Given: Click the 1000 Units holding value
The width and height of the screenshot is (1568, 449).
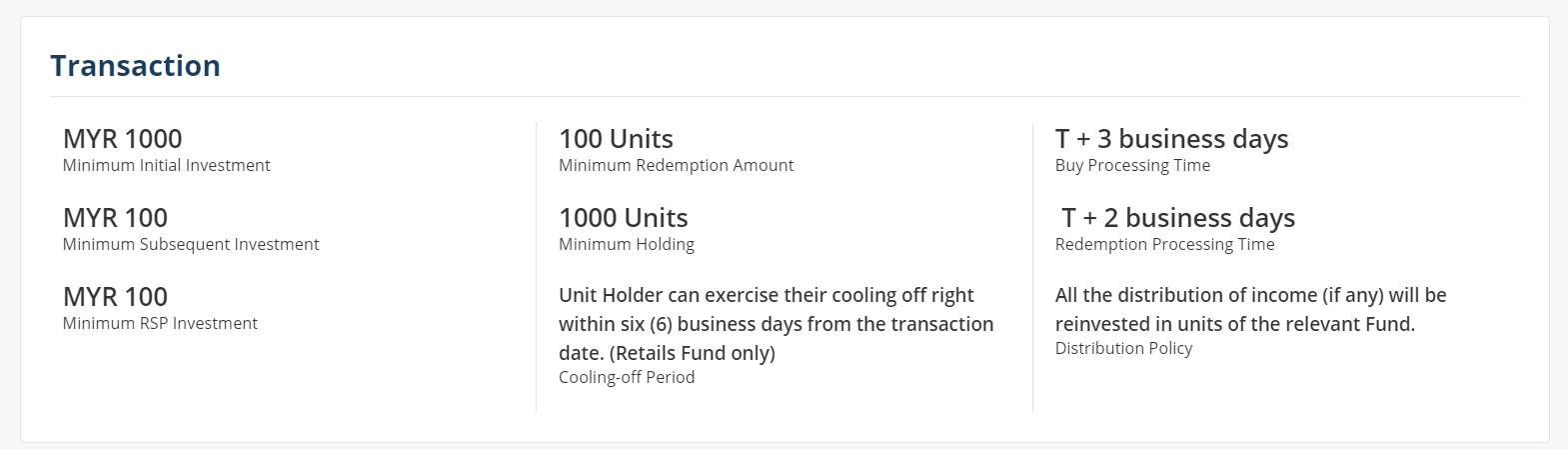Looking at the screenshot, I should click(x=624, y=218).
